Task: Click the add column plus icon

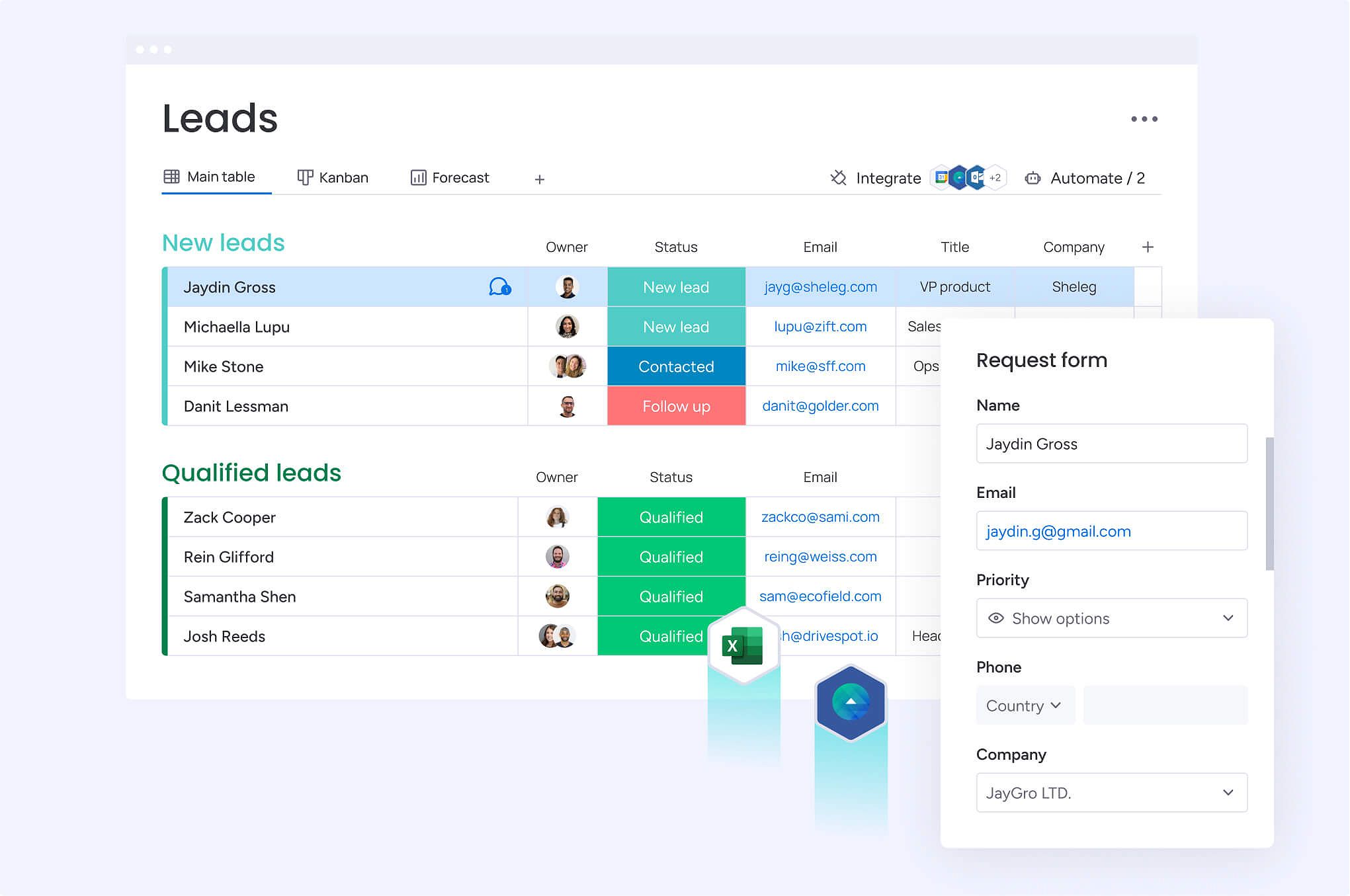Action: coord(1148,247)
